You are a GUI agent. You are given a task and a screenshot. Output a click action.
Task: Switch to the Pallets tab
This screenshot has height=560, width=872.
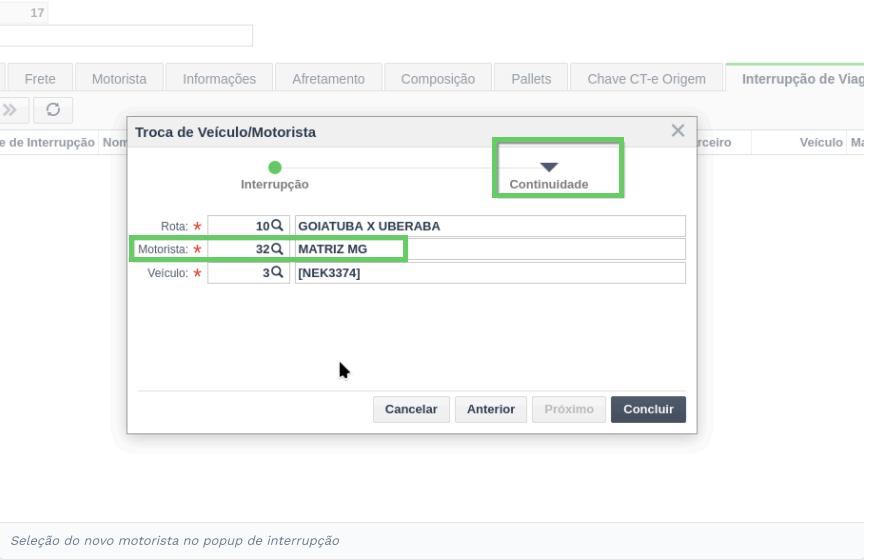(531, 79)
